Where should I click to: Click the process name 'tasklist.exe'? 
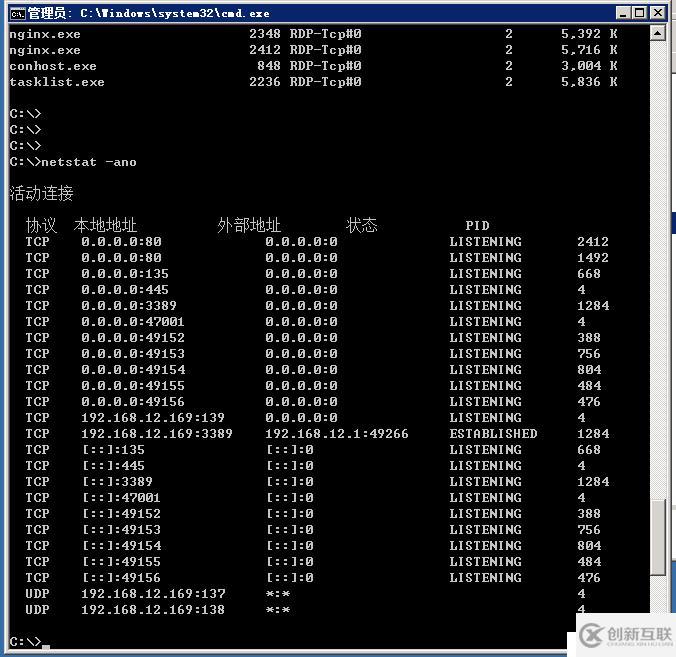(x=57, y=82)
